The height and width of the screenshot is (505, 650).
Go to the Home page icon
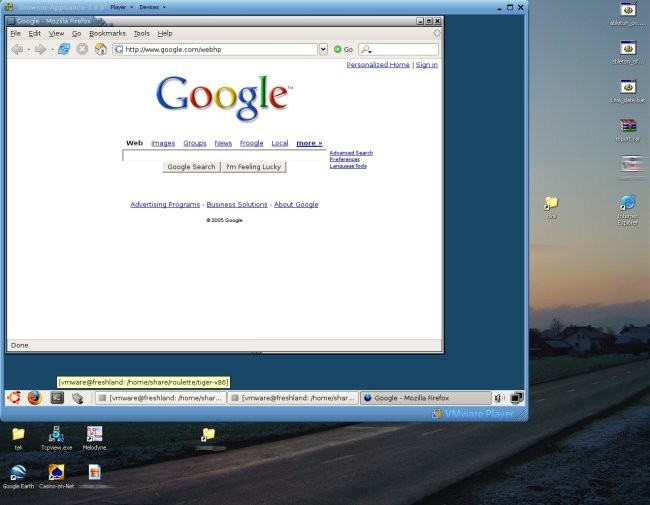pos(101,49)
